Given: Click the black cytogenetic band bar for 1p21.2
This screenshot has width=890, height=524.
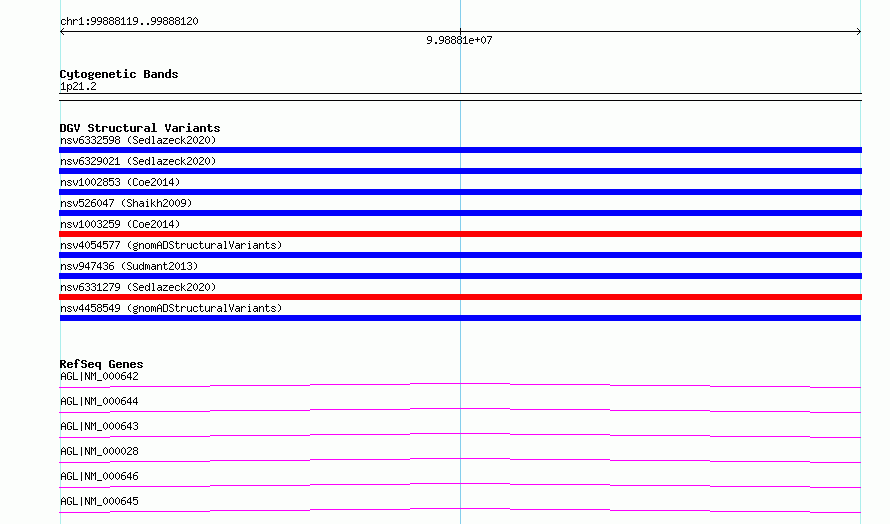Looking at the screenshot, I should pyautogui.click(x=460, y=97).
